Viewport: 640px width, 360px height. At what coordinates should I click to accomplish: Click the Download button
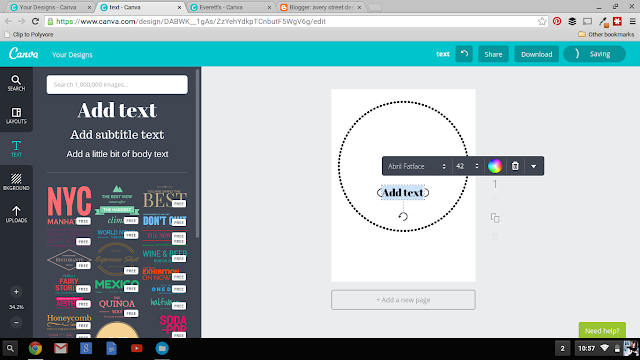pos(536,54)
